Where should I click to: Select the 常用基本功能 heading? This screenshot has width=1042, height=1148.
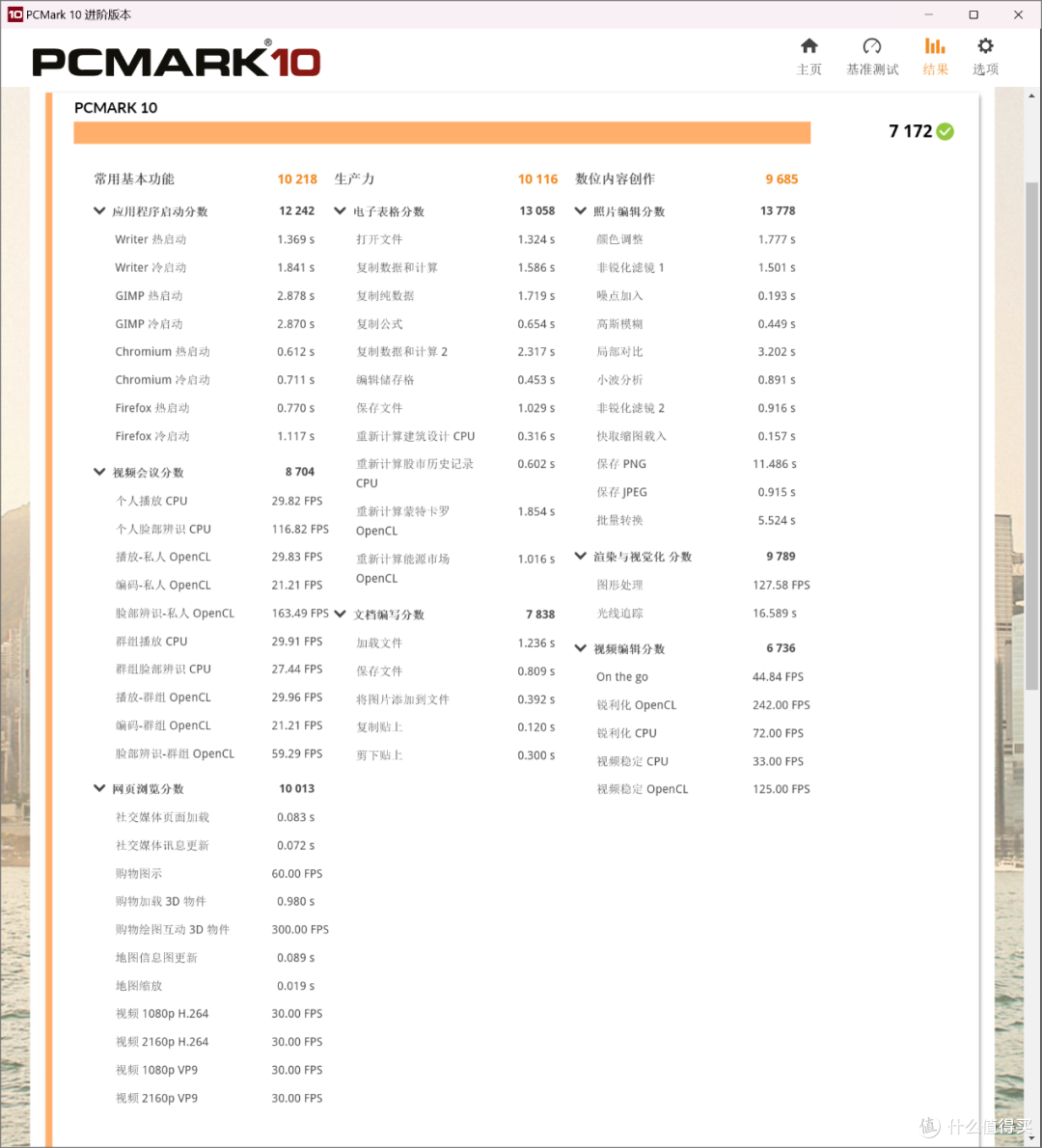pyautogui.click(x=134, y=178)
